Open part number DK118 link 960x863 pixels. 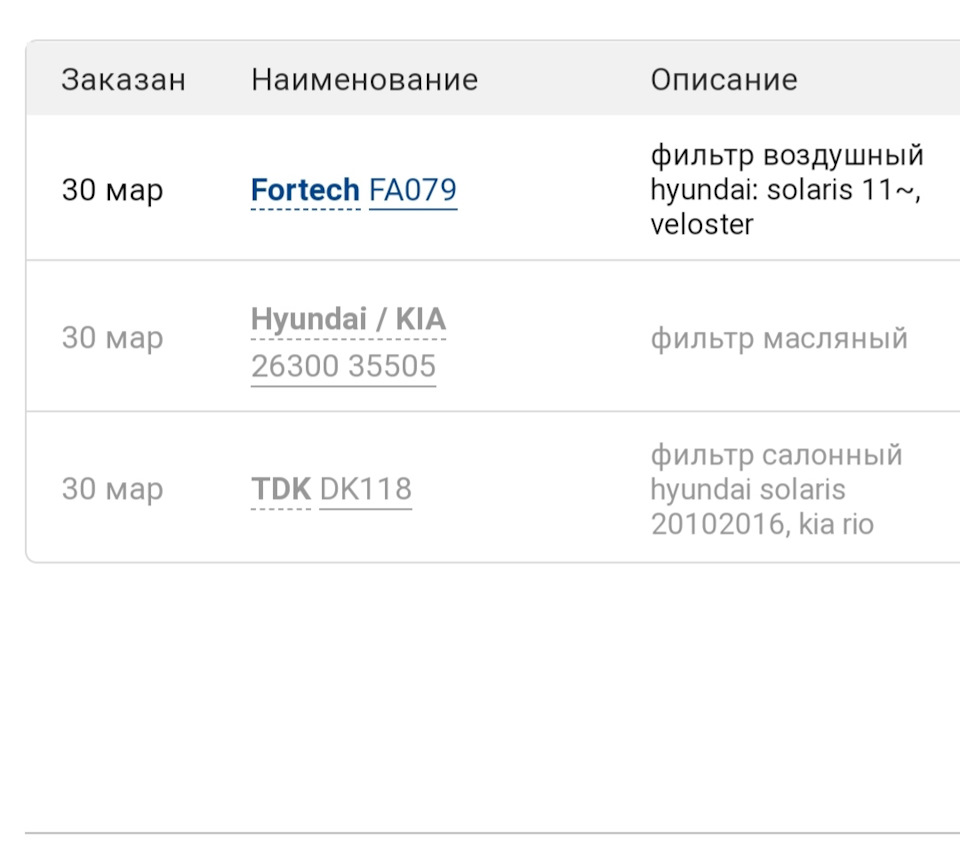click(365, 489)
